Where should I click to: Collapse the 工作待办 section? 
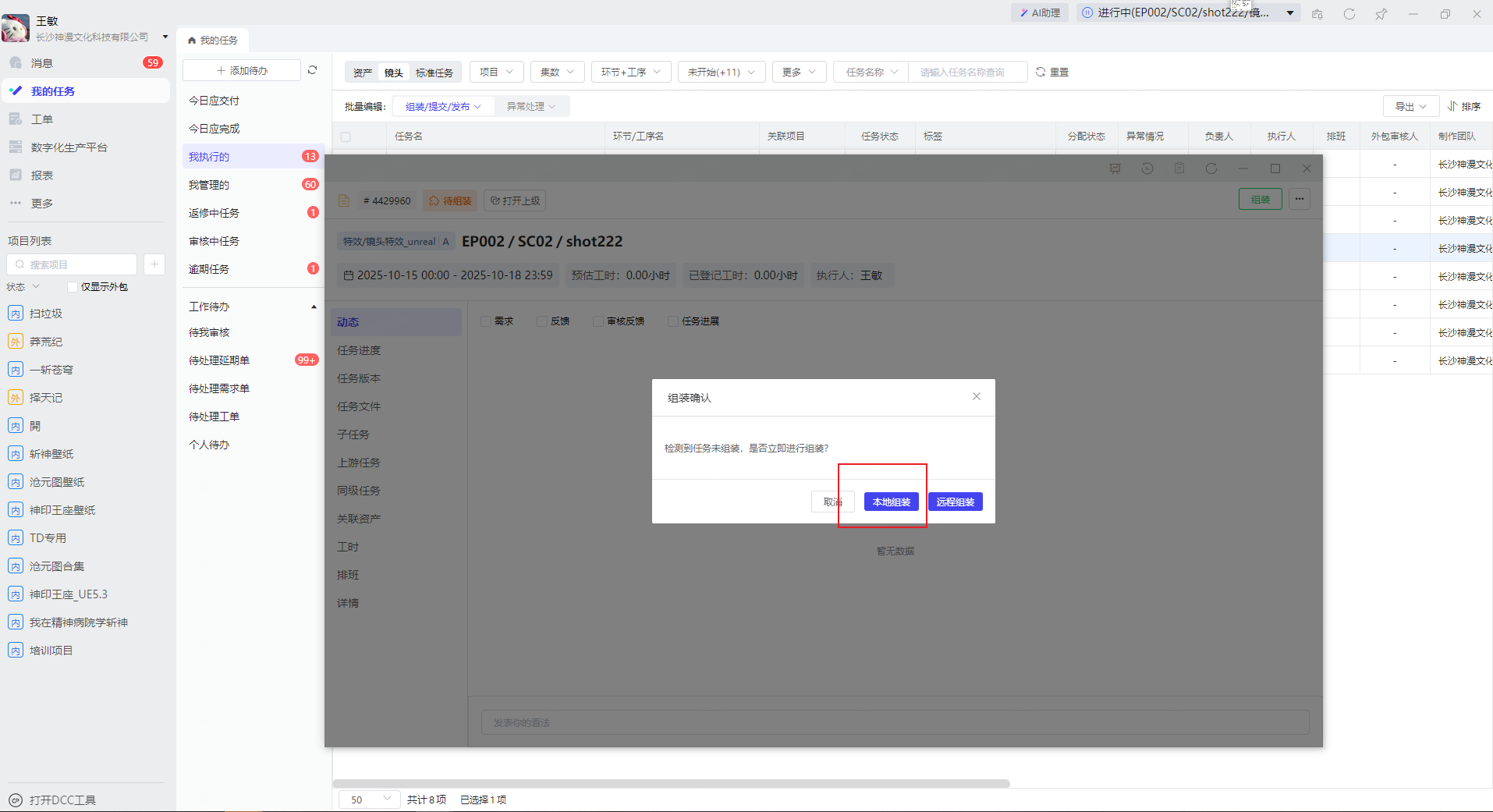point(314,307)
